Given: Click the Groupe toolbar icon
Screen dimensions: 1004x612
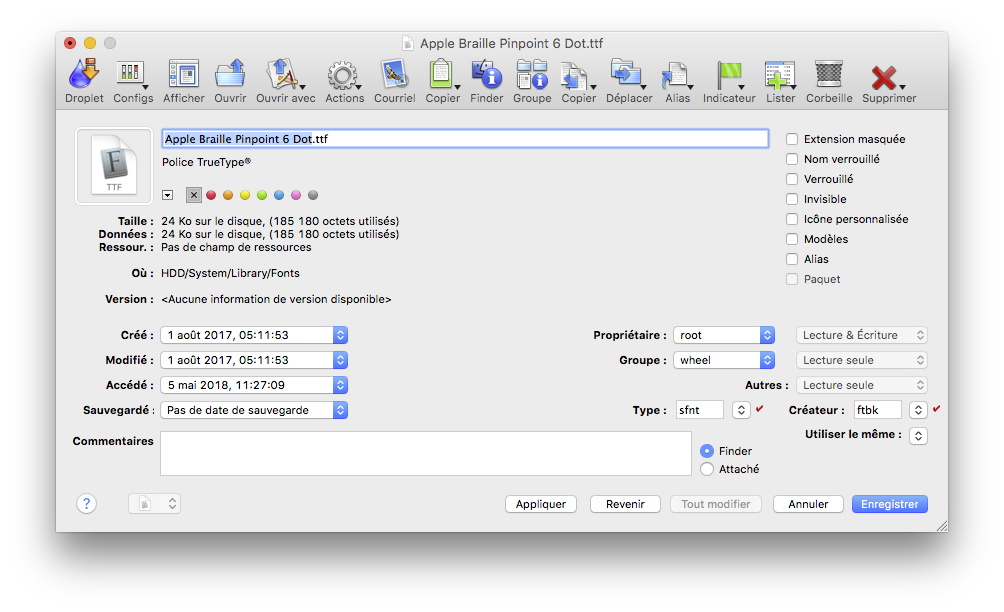Looking at the screenshot, I should [x=531, y=74].
